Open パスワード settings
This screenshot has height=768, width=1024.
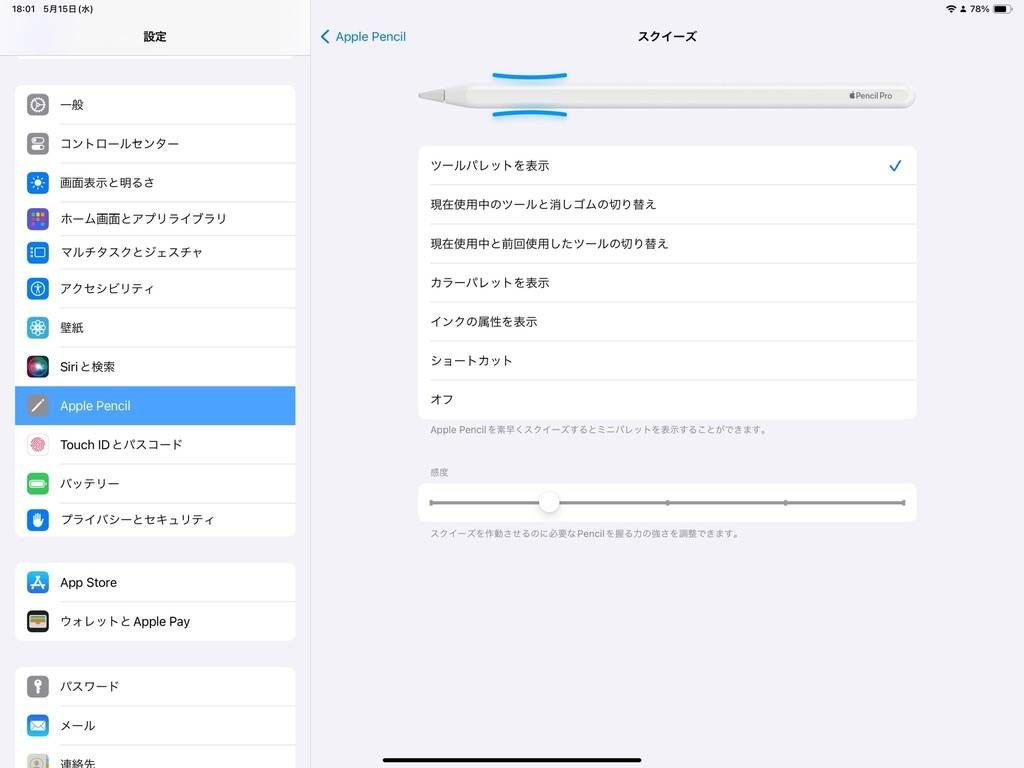point(155,686)
